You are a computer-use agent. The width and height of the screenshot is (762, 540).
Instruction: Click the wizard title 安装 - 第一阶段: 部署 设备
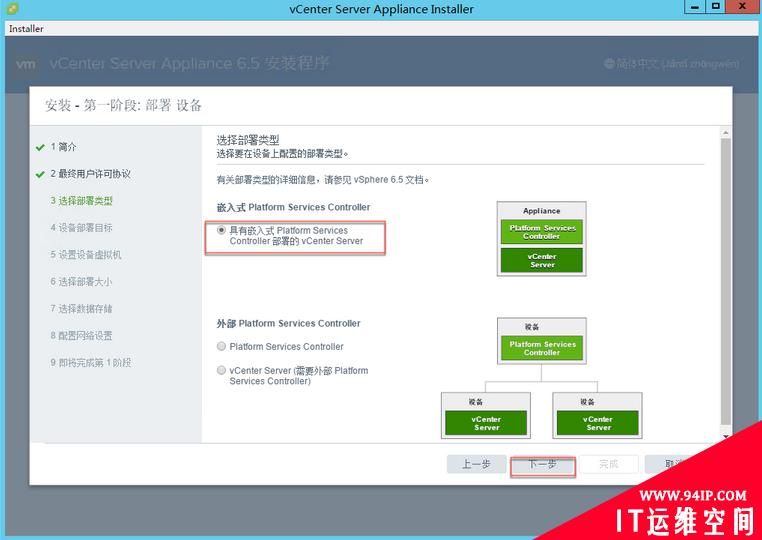pos(123,105)
